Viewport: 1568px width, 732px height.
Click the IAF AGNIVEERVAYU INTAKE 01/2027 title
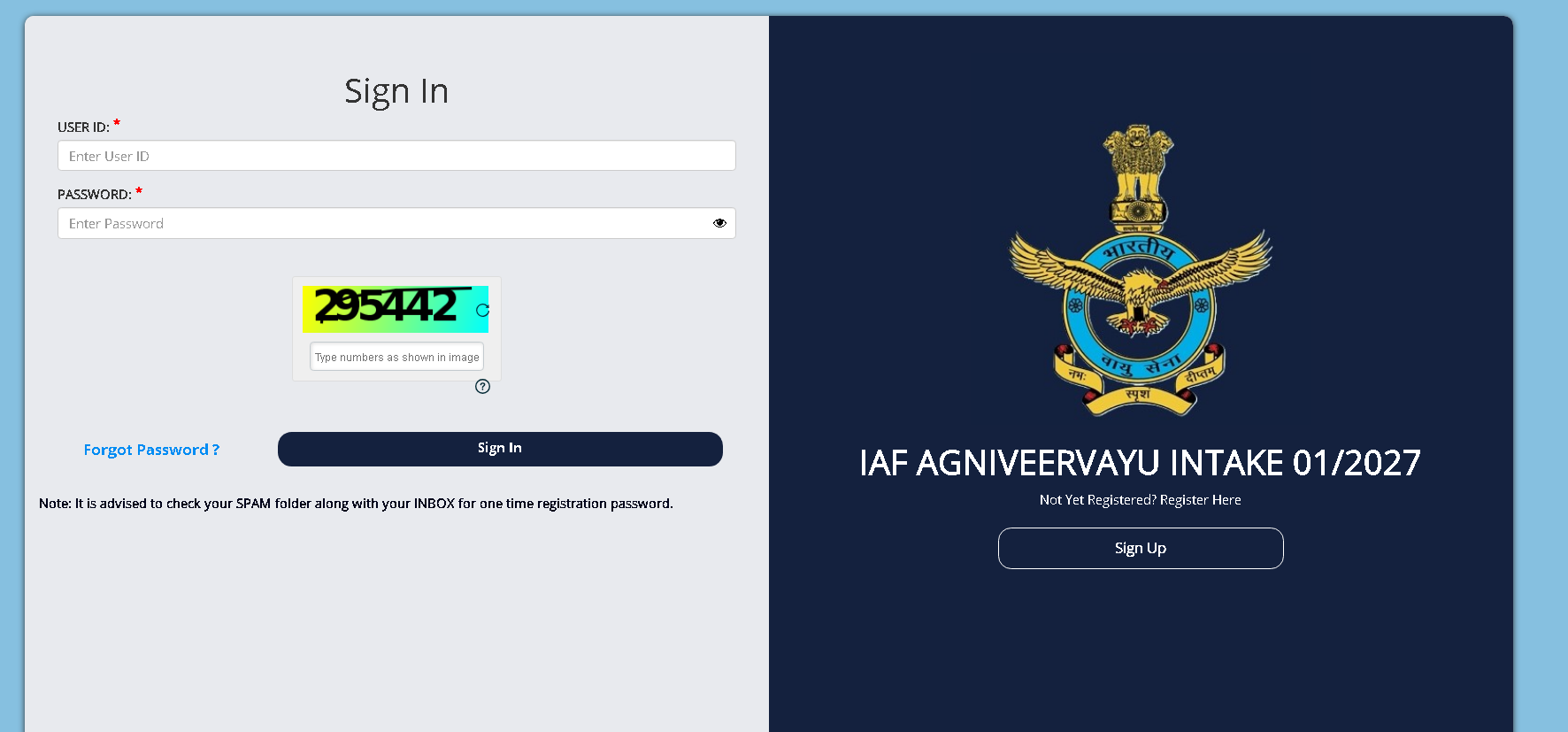[x=1140, y=463]
